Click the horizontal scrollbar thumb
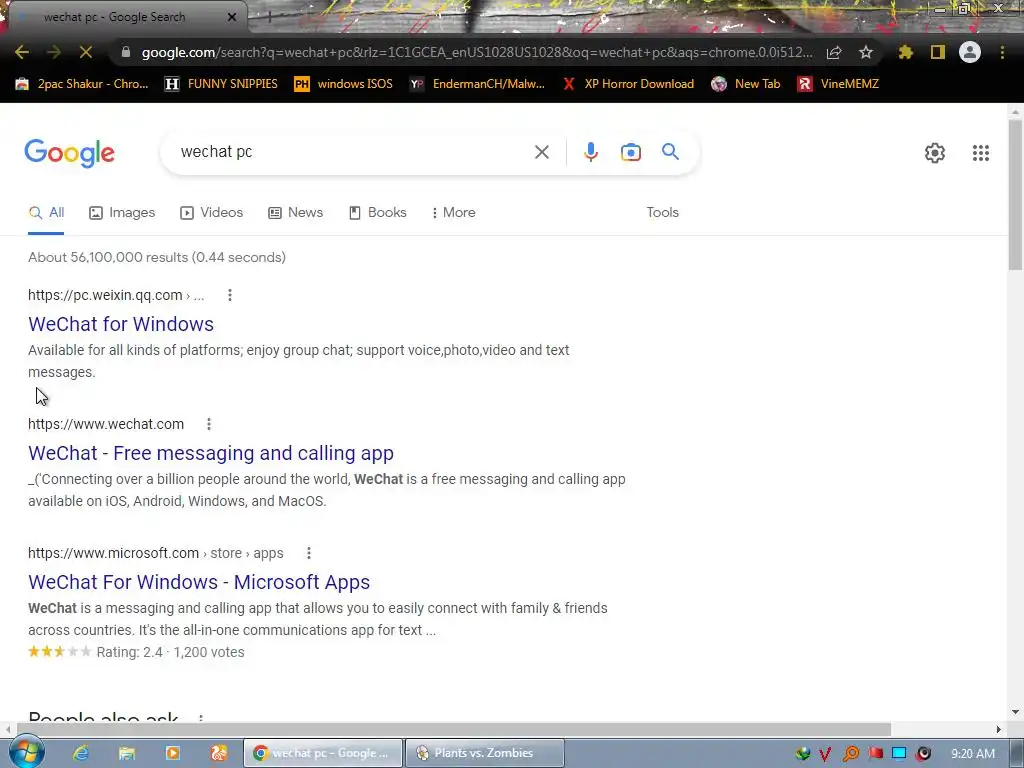Screen dimensions: 1024x768 tap(454, 729)
